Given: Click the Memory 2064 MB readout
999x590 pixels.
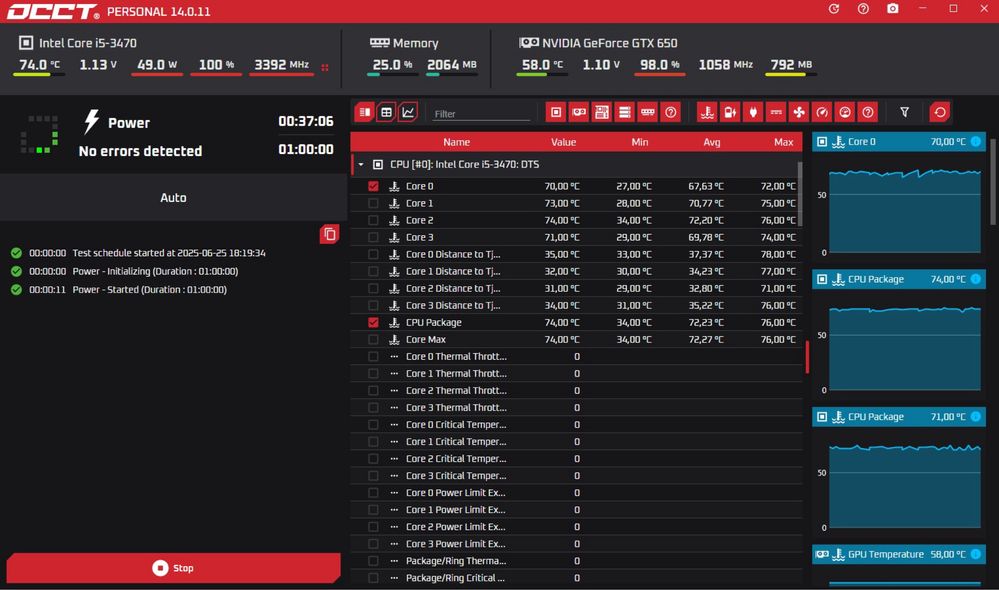Looking at the screenshot, I should coord(452,65).
